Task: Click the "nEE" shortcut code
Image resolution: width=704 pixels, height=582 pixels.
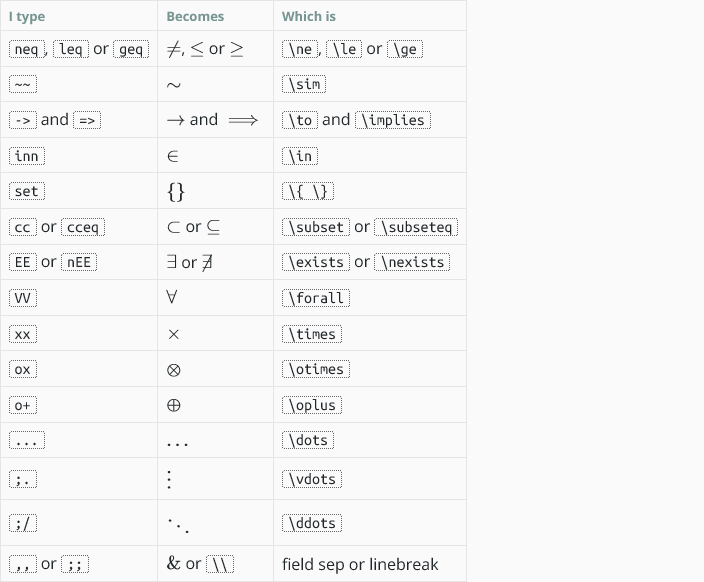Action: click(x=78, y=262)
